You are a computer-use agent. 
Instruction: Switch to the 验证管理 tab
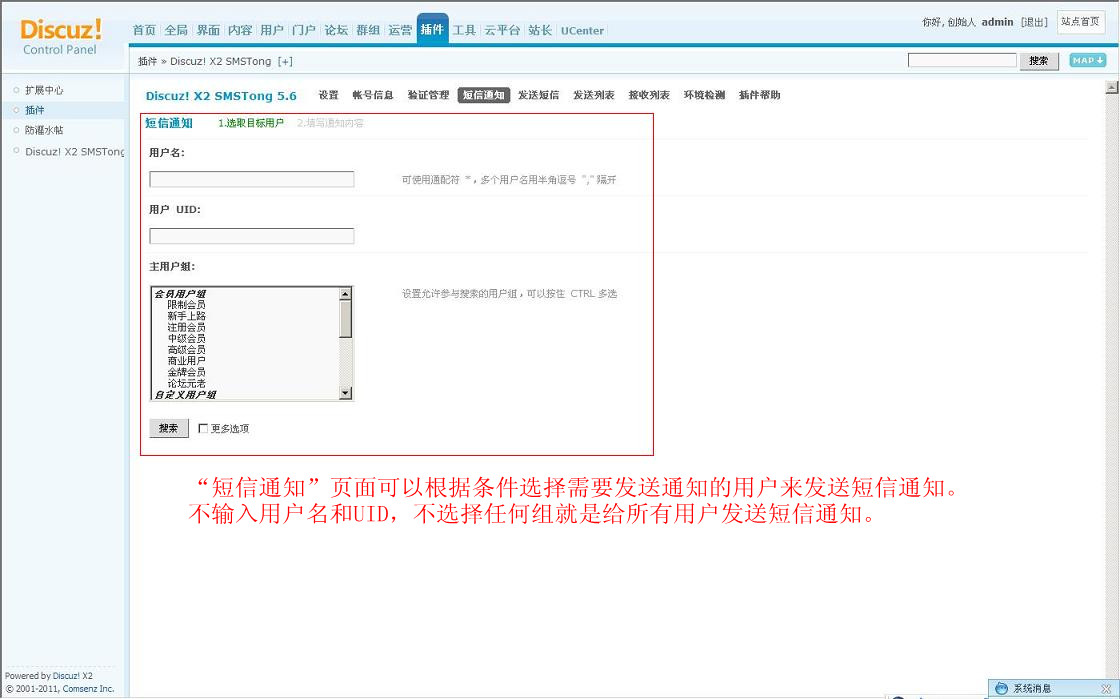(x=429, y=95)
